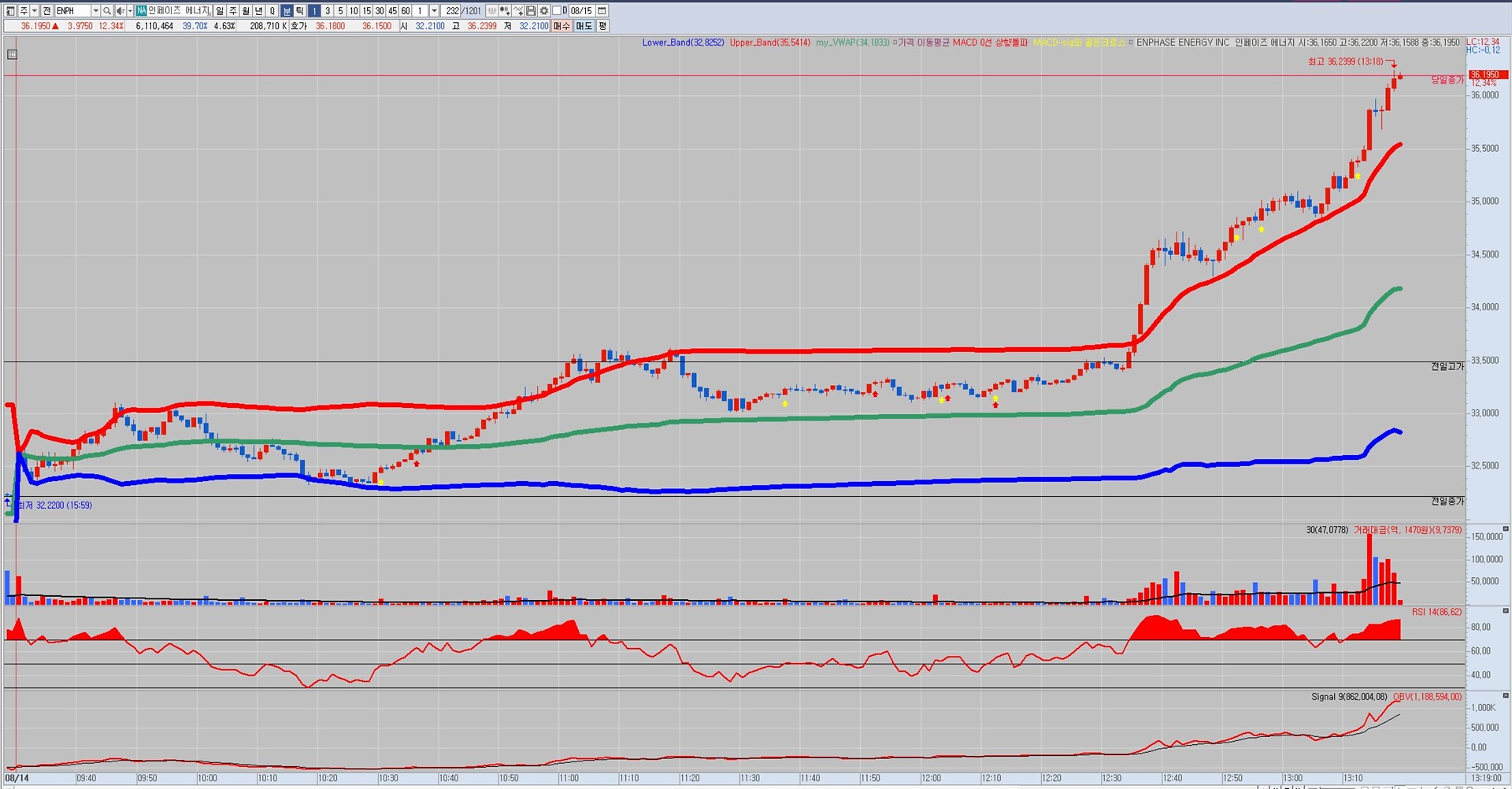
Task: Click inside the ENPH ticker input field
Action: click(x=72, y=11)
